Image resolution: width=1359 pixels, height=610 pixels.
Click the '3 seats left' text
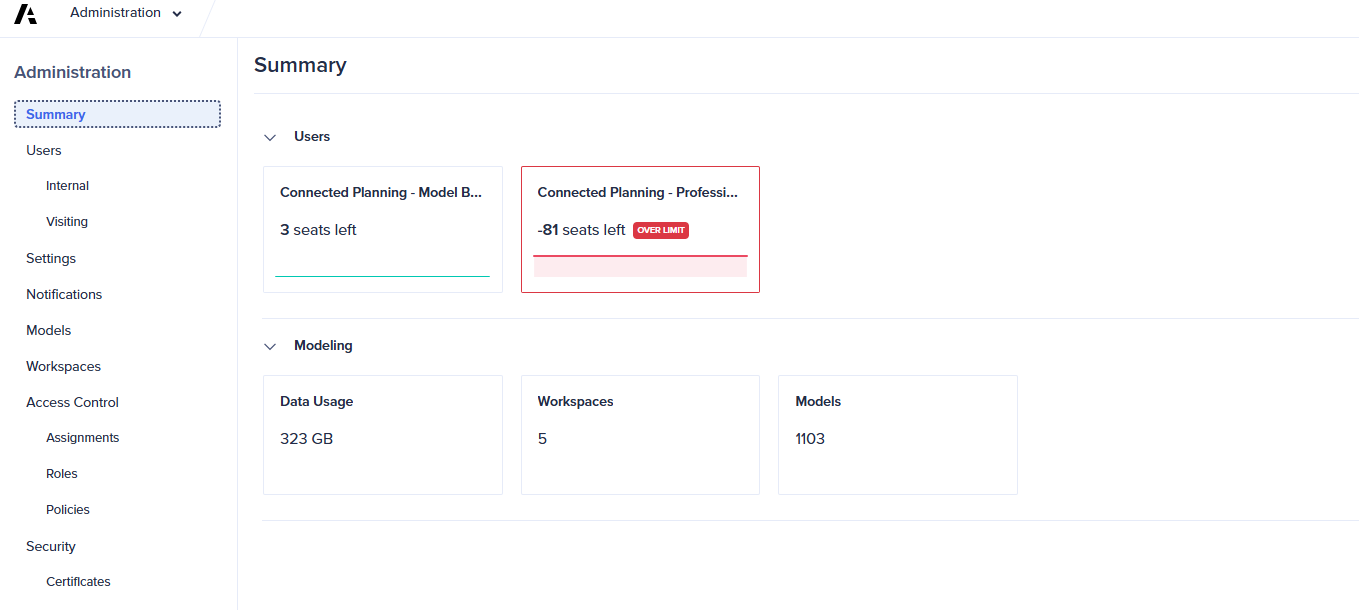coord(318,230)
